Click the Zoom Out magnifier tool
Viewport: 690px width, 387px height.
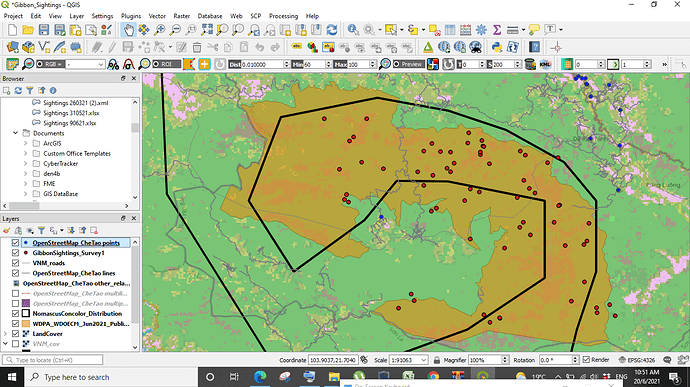(175, 29)
